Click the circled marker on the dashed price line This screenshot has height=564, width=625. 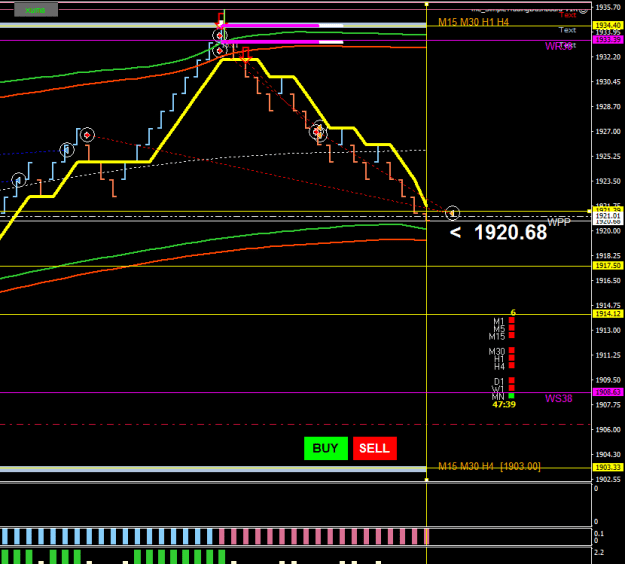[x=452, y=213]
